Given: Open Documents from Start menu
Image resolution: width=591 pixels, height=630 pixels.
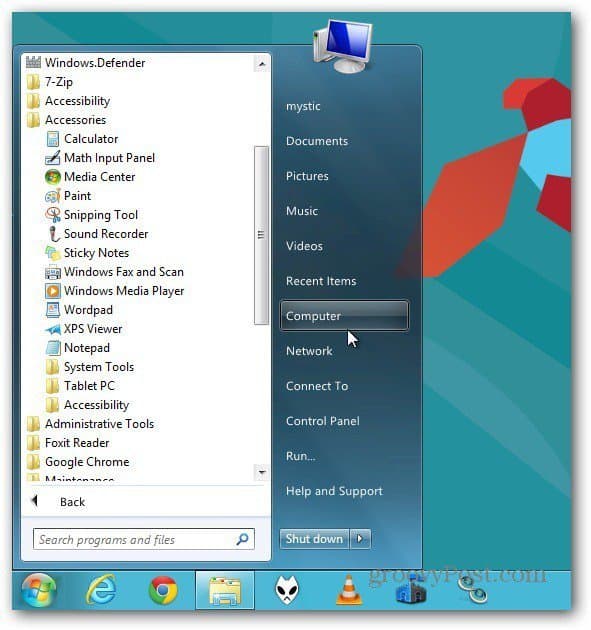Looking at the screenshot, I should 317,141.
